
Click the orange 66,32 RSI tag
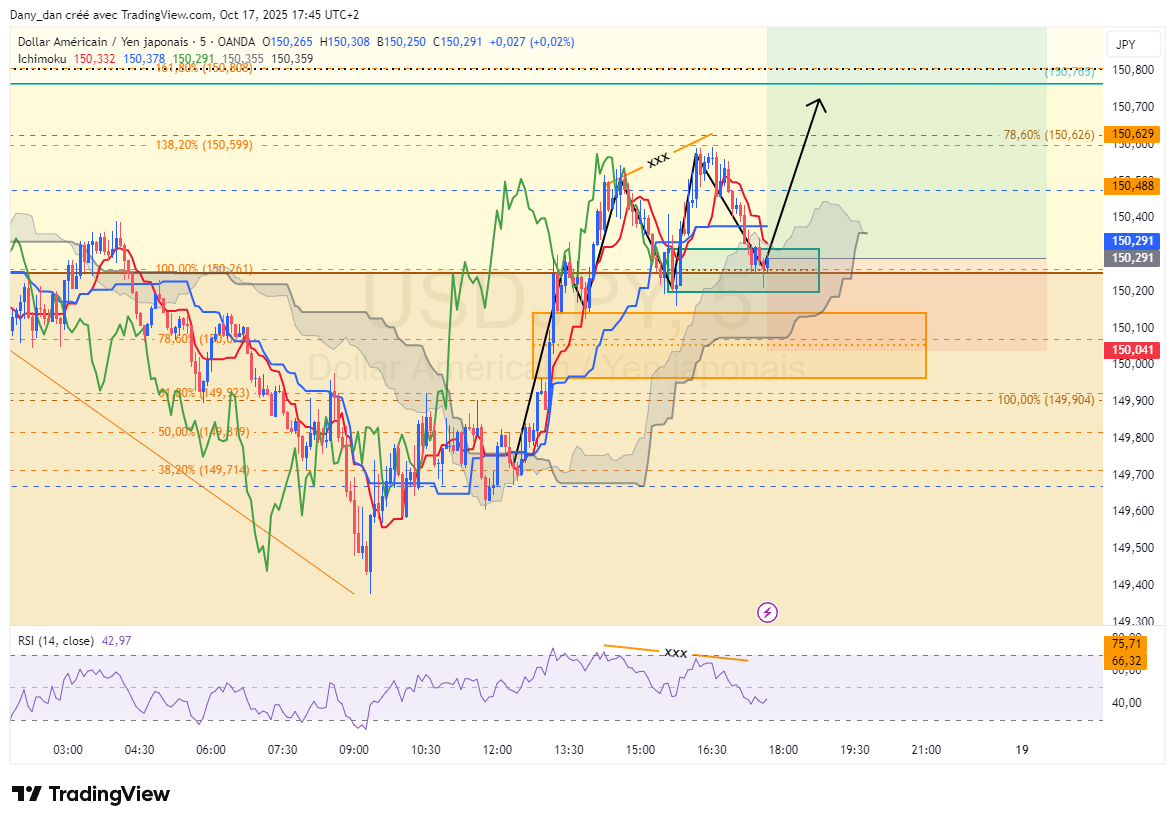(1126, 661)
